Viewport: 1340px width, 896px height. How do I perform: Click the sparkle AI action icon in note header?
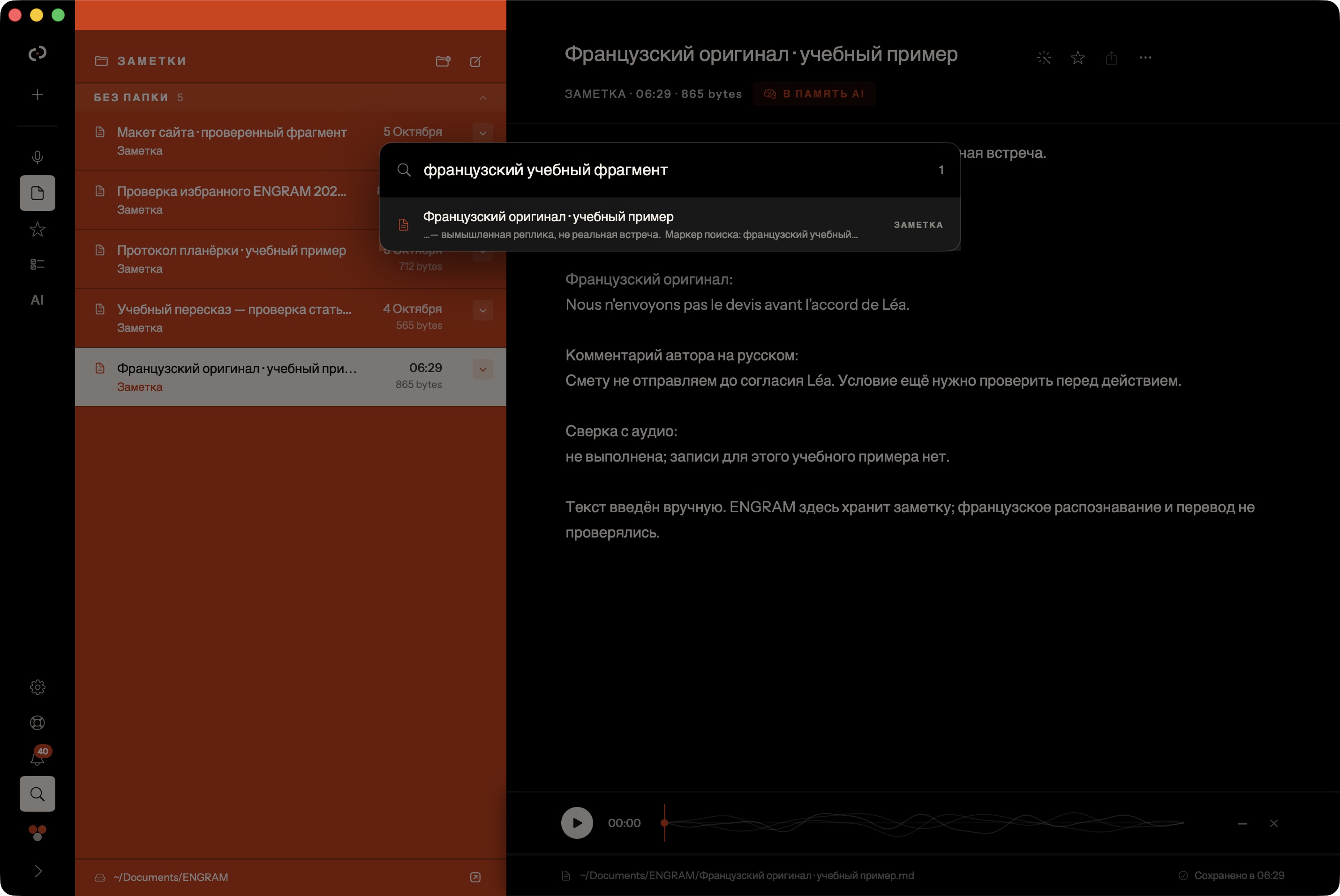1044,58
